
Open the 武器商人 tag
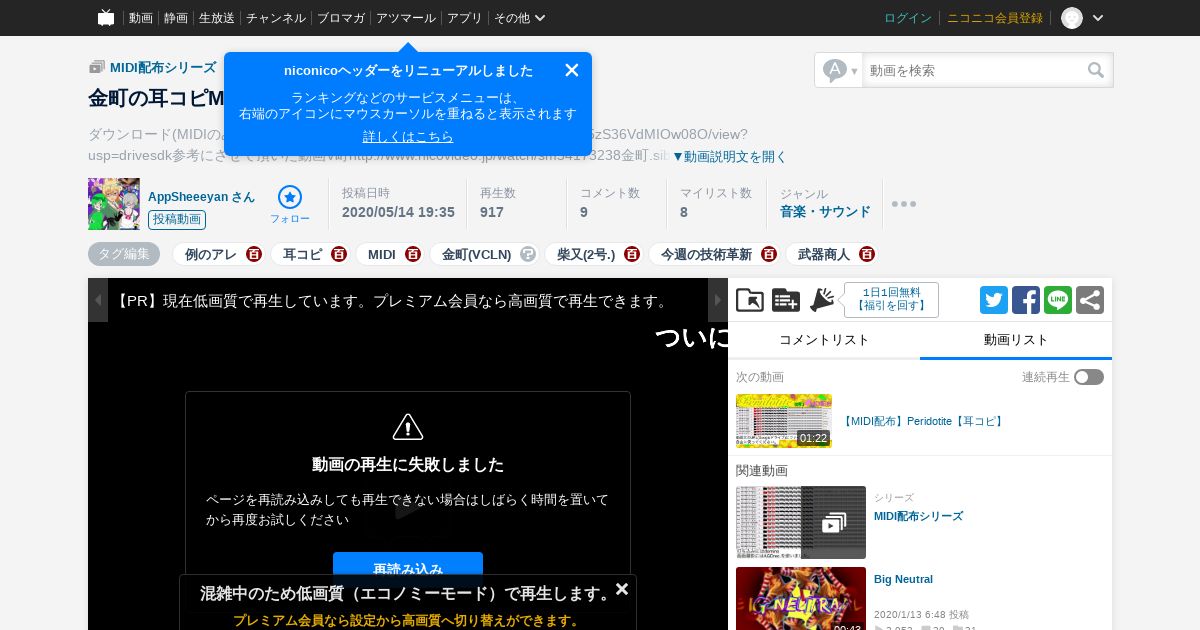(824, 254)
